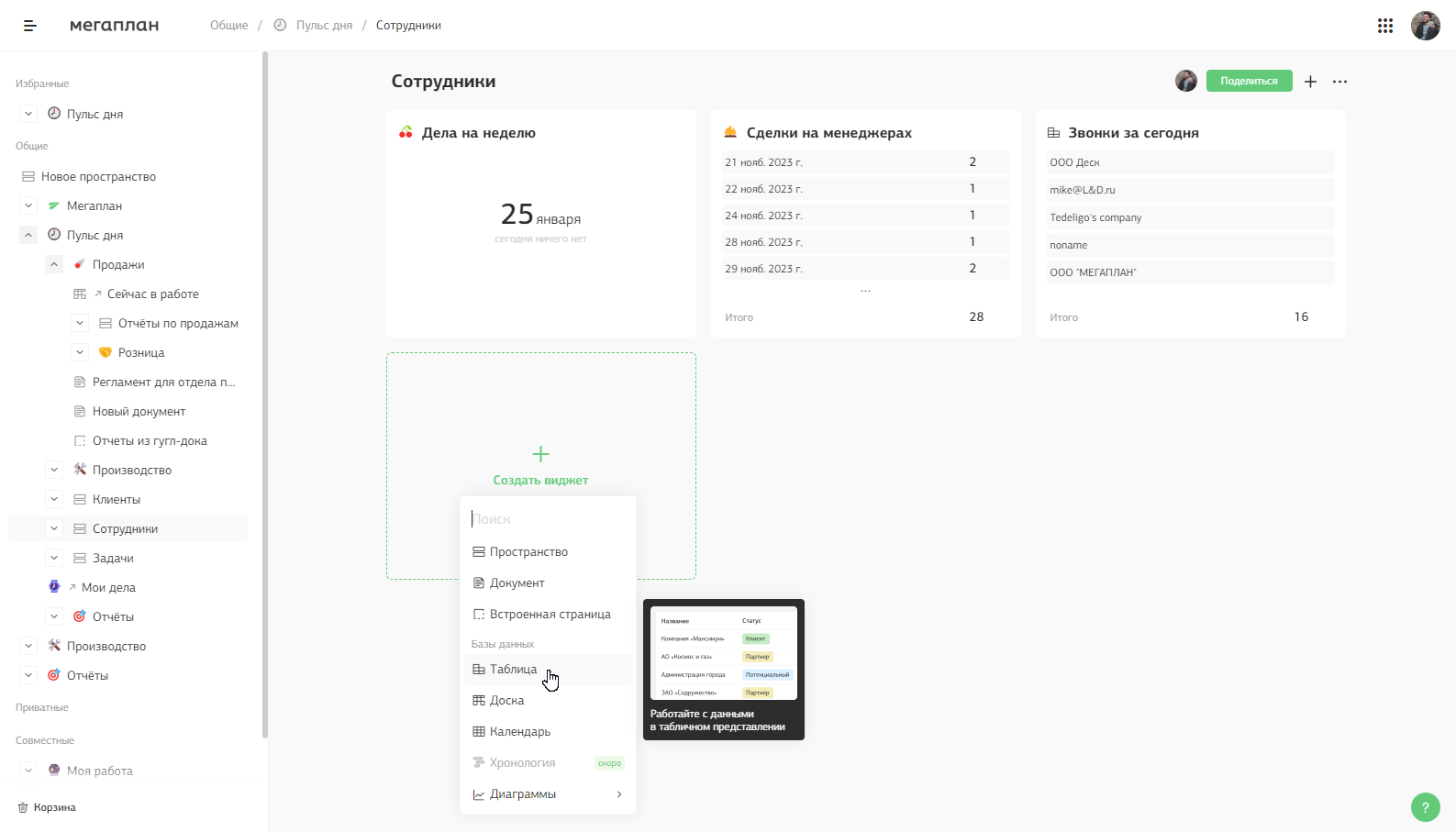This screenshot has height=832, width=1456.
Task: Click the green help question icon
Action: coord(1425,807)
